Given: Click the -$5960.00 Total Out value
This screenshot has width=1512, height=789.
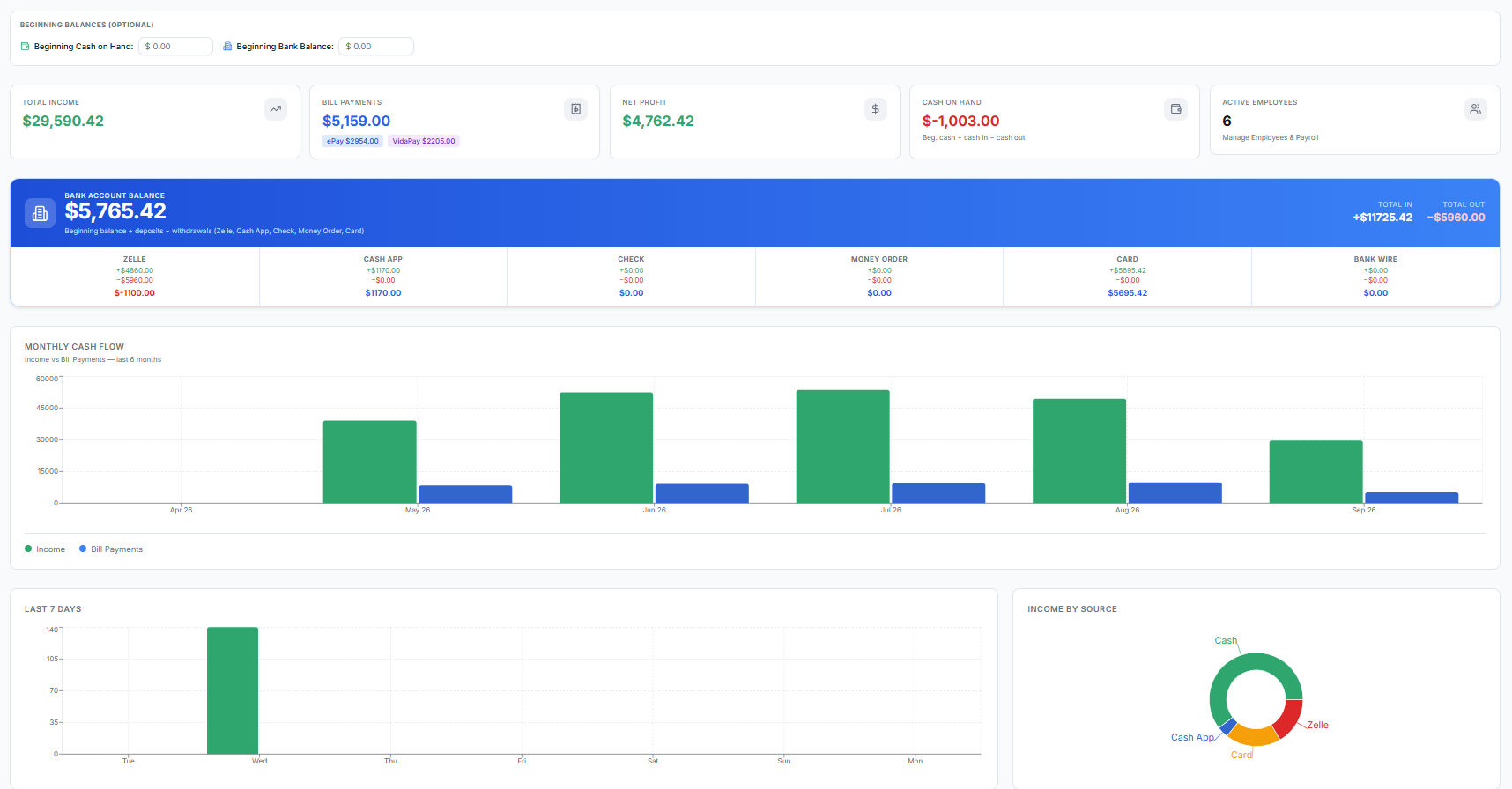Looking at the screenshot, I should pos(1456,218).
